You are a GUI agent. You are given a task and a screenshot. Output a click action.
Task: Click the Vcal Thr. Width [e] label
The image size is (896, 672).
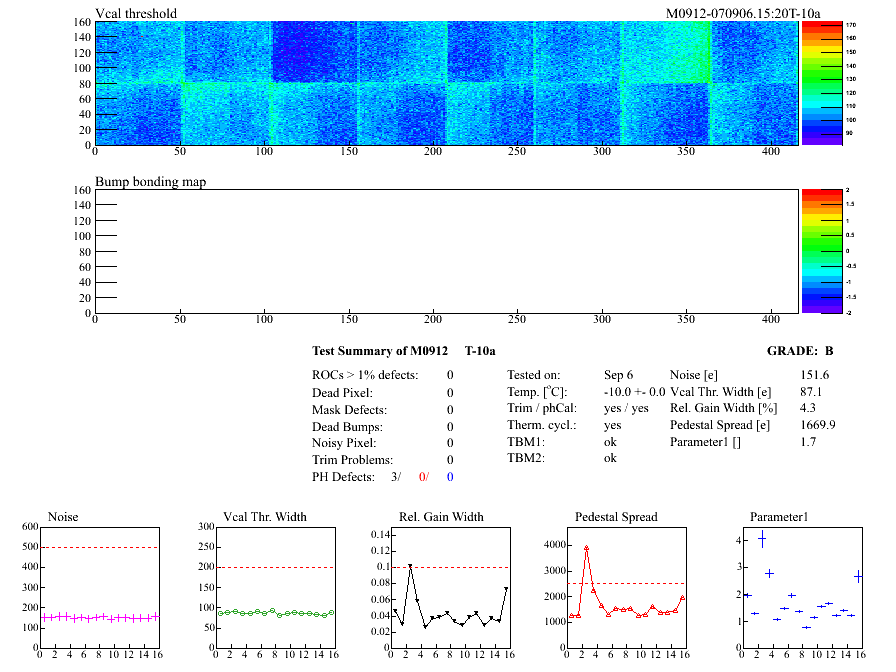[721, 392]
